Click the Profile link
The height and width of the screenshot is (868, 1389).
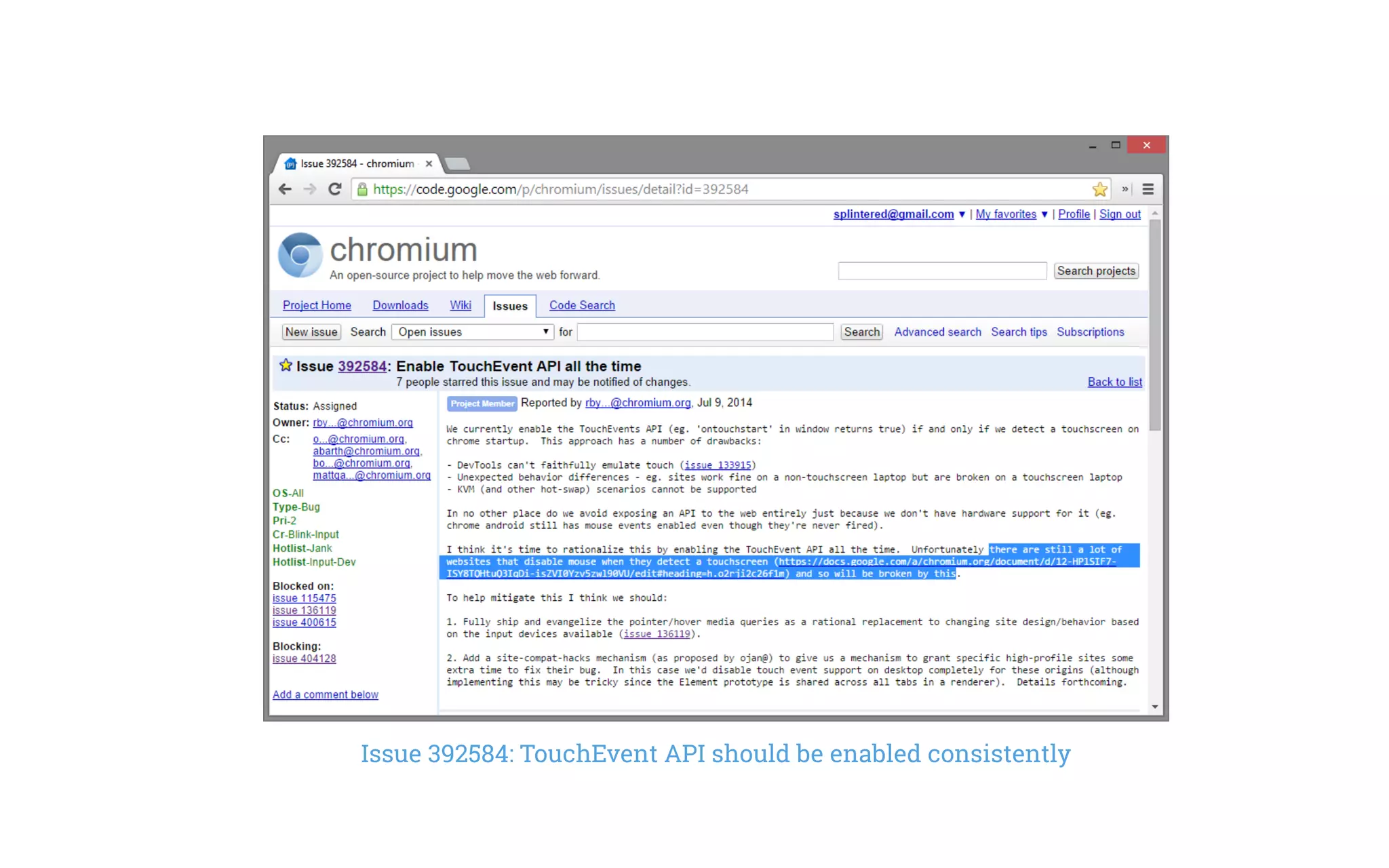click(1074, 214)
